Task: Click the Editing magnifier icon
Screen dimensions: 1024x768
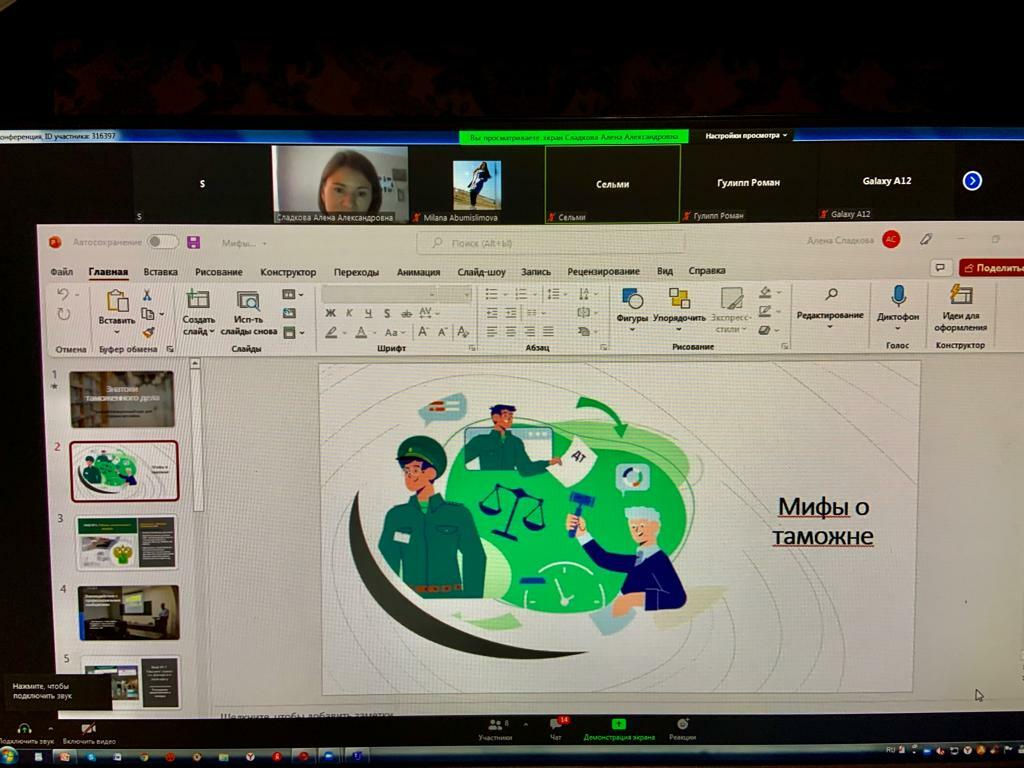Action: [831, 295]
